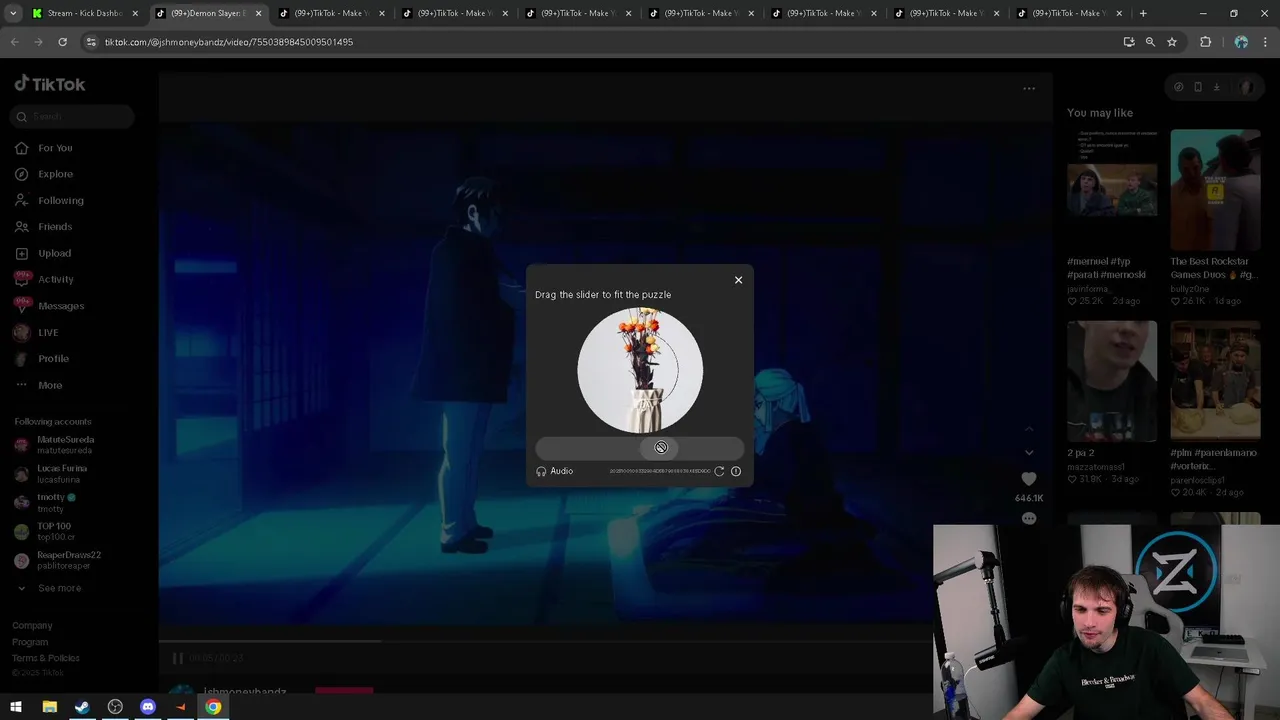
Task: Click the download desktop app icon
Action: pyautogui.click(x=1216, y=87)
